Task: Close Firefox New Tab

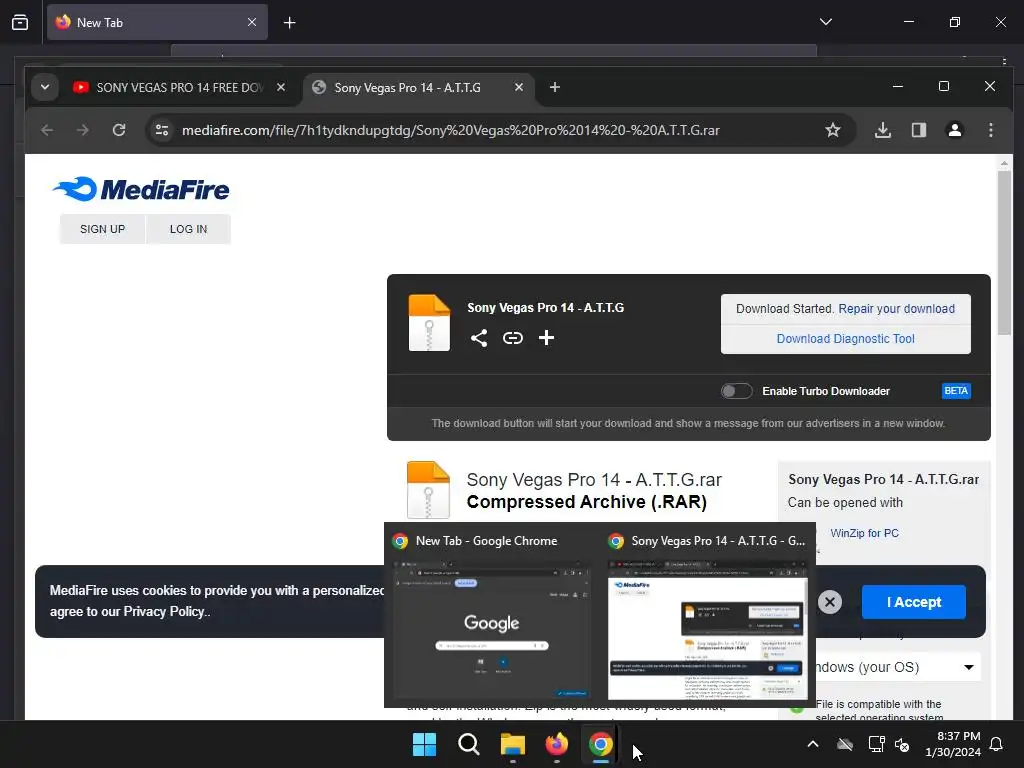Action: pos(252,22)
